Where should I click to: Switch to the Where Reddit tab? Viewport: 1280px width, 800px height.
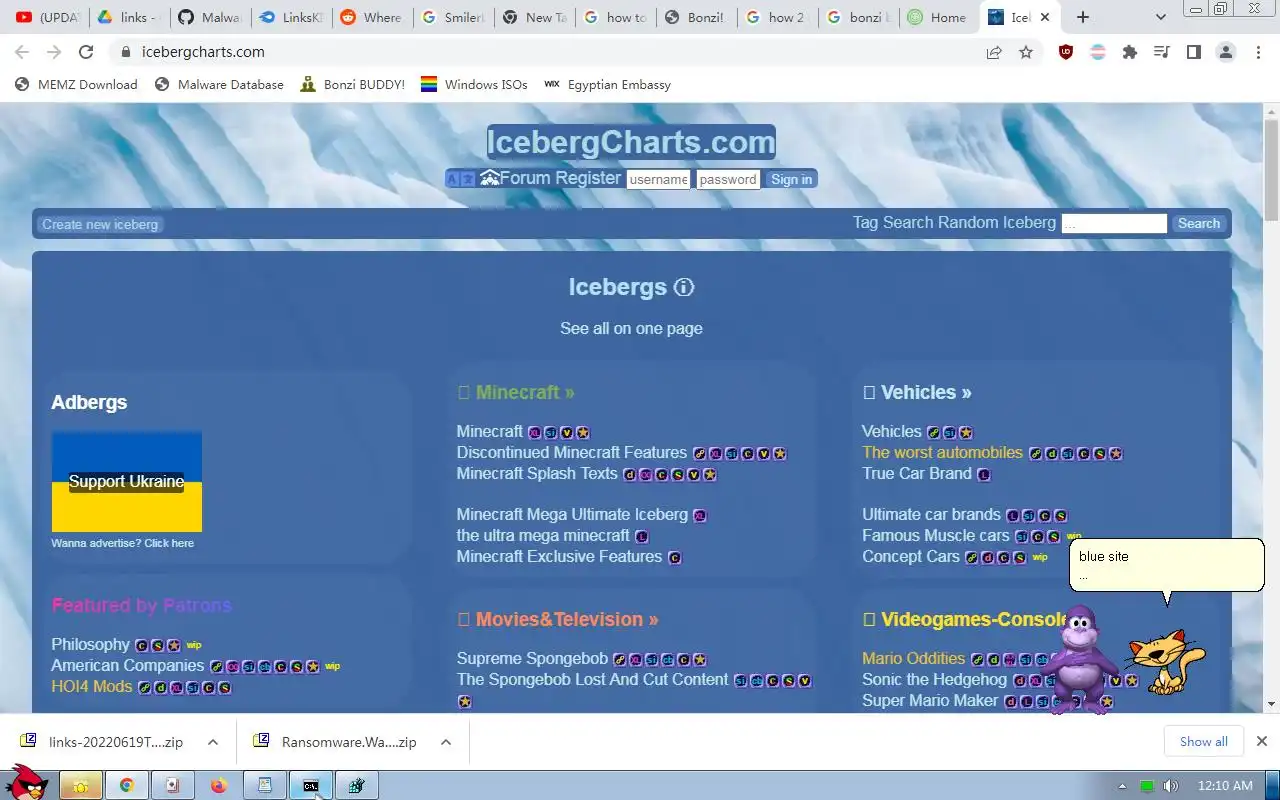pos(370,17)
